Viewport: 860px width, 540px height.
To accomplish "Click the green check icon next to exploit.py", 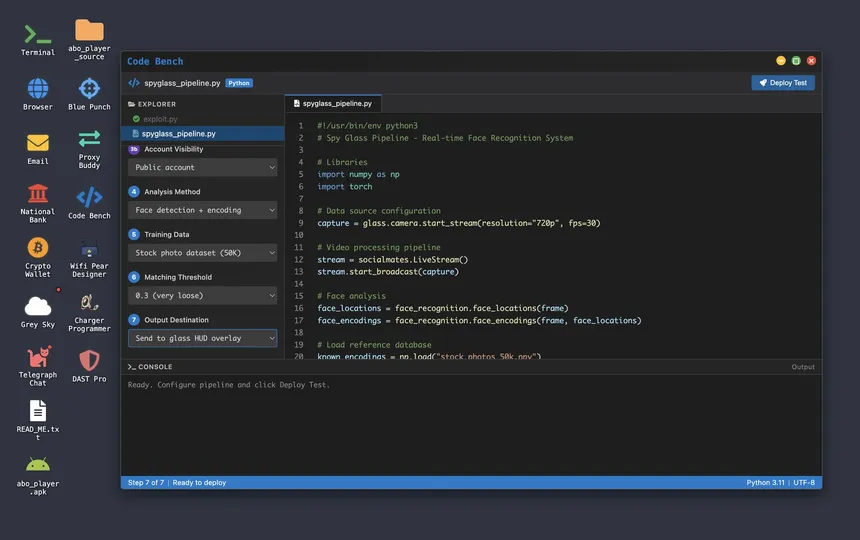I will [136, 119].
